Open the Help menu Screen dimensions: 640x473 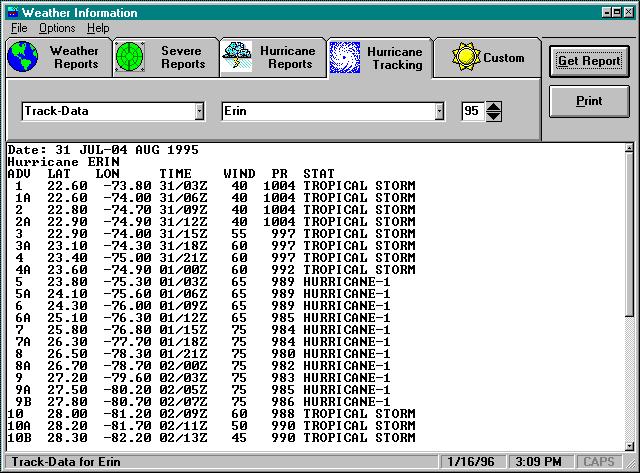(97, 28)
